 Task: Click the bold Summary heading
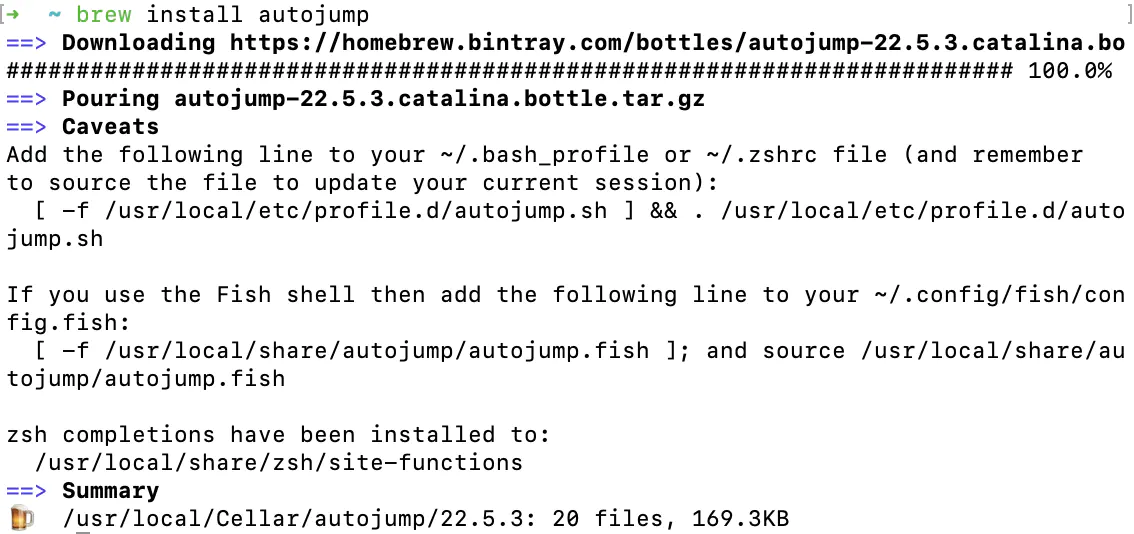tap(111, 491)
